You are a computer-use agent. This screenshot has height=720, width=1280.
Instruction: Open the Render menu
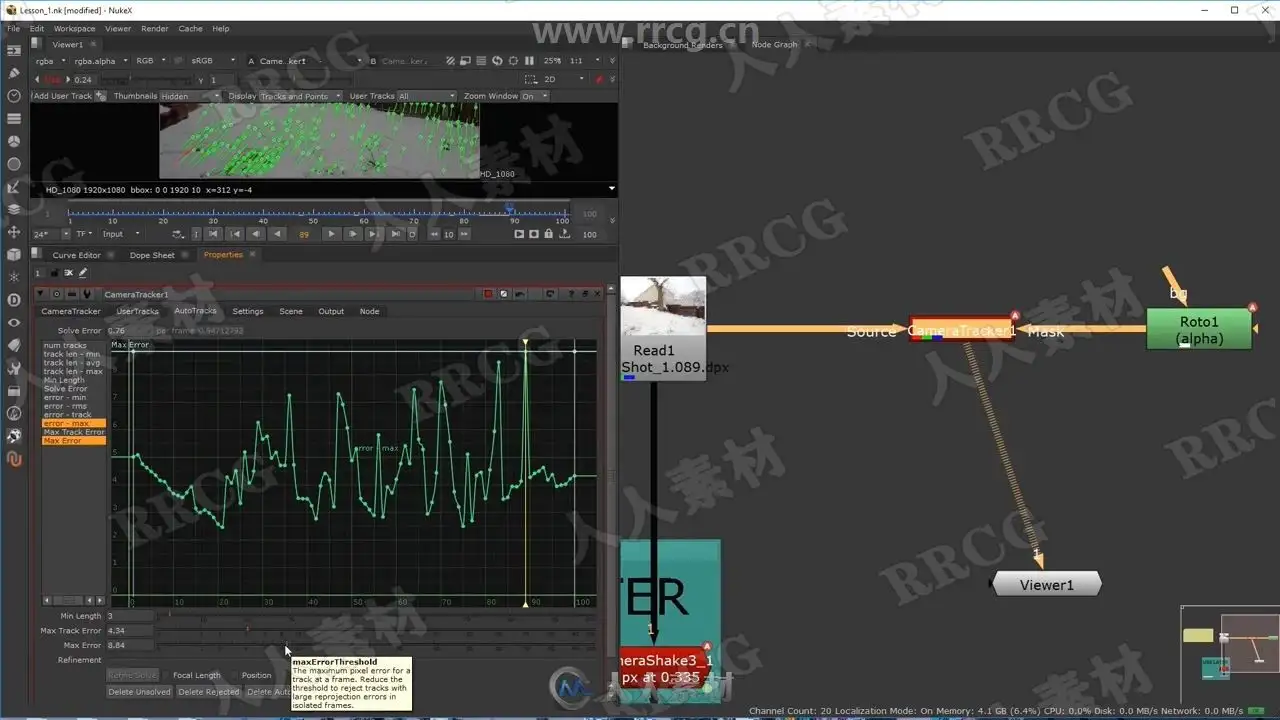pyautogui.click(x=154, y=28)
